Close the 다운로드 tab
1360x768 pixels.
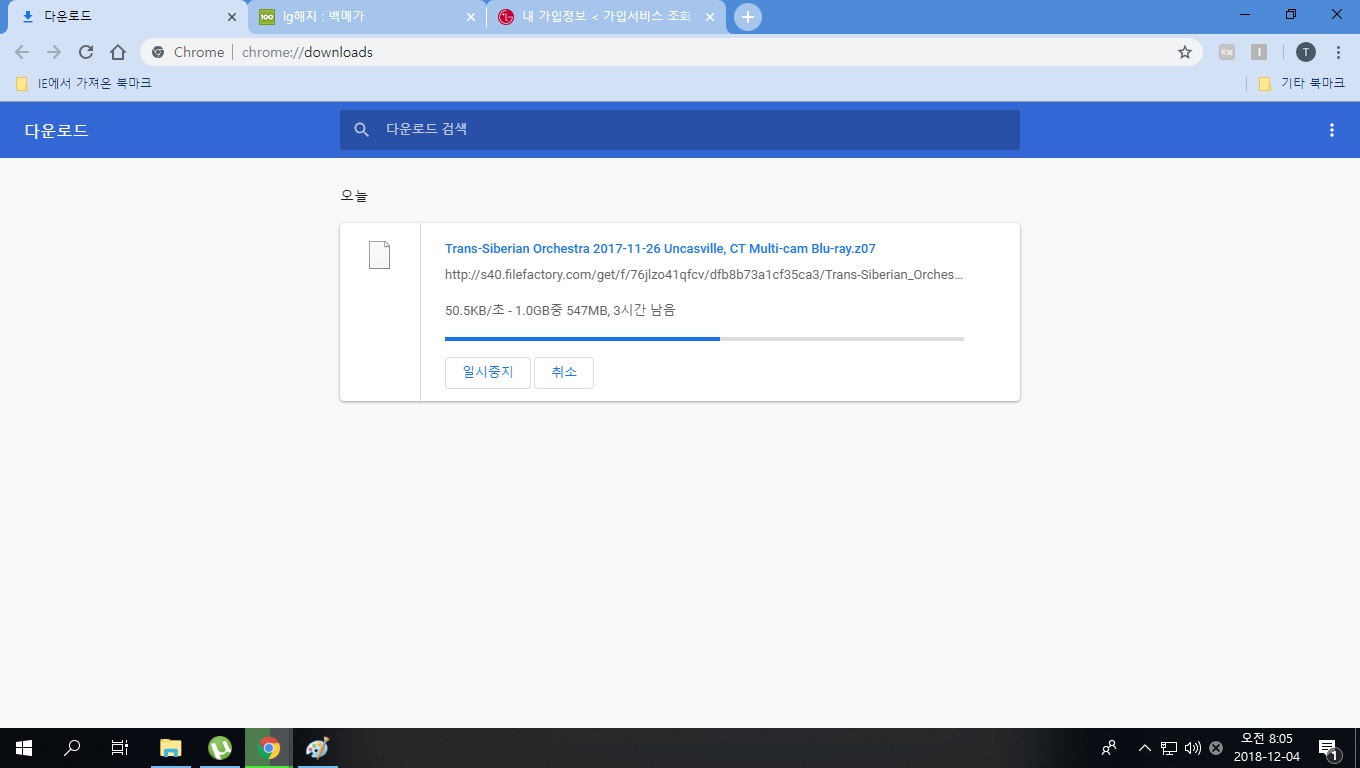coord(232,17)
